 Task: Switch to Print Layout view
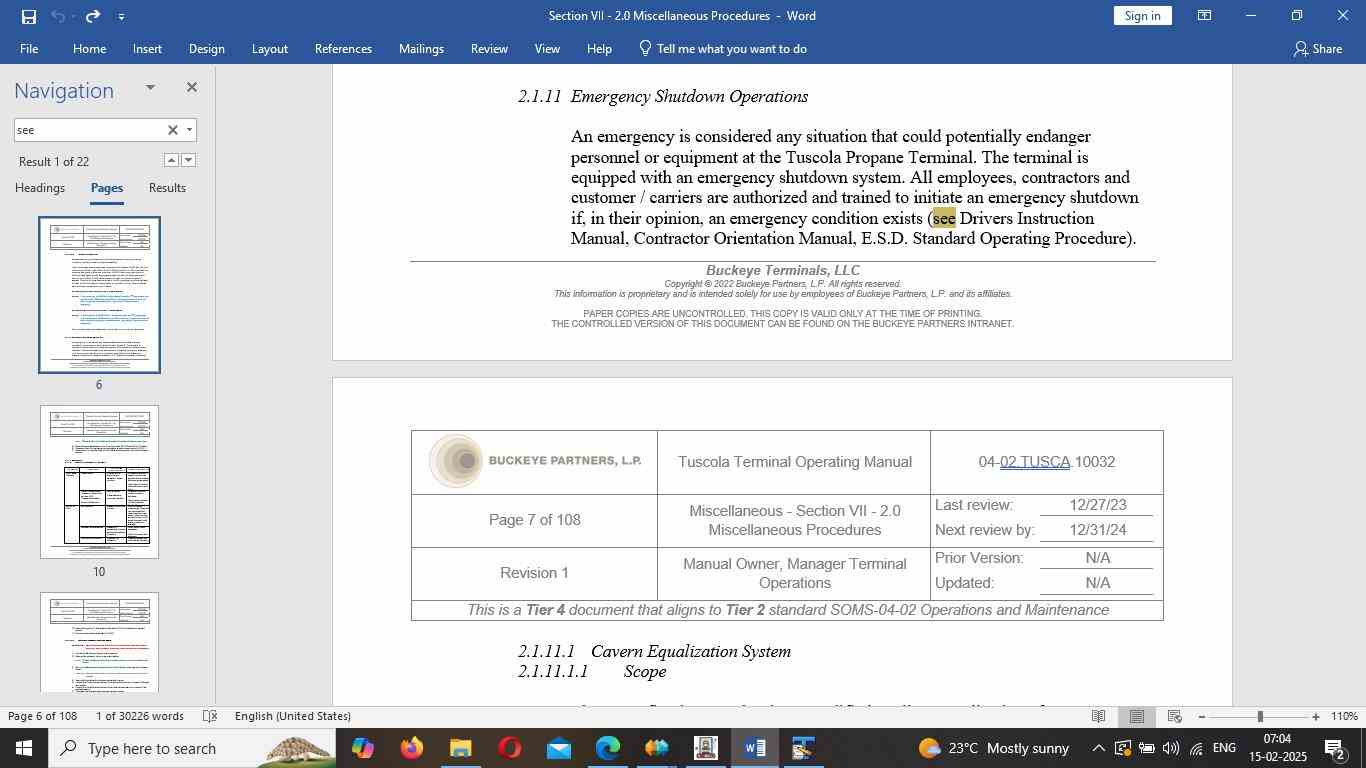point(1136,716)
